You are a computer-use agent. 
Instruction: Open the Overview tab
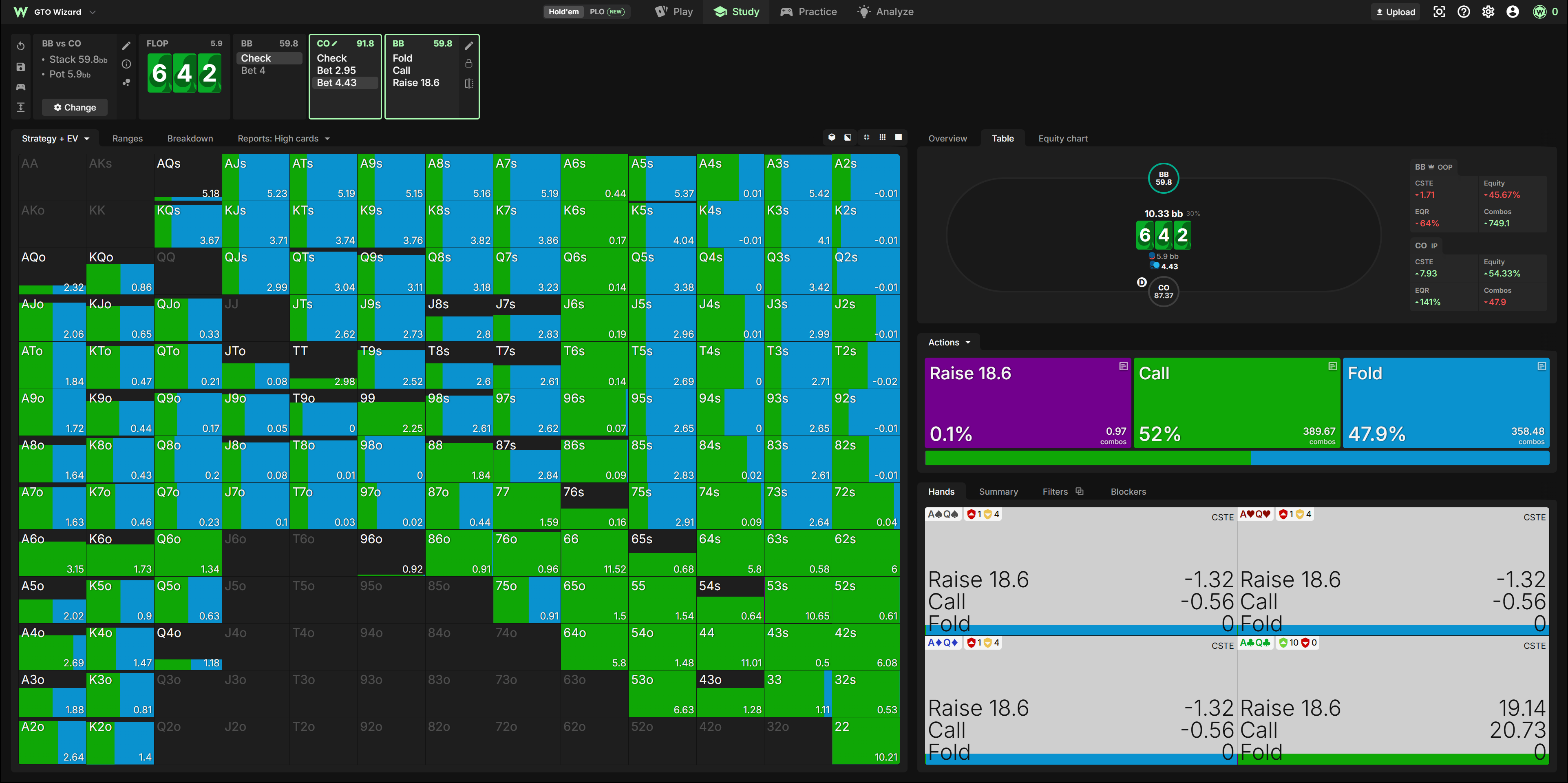point(947,138)
